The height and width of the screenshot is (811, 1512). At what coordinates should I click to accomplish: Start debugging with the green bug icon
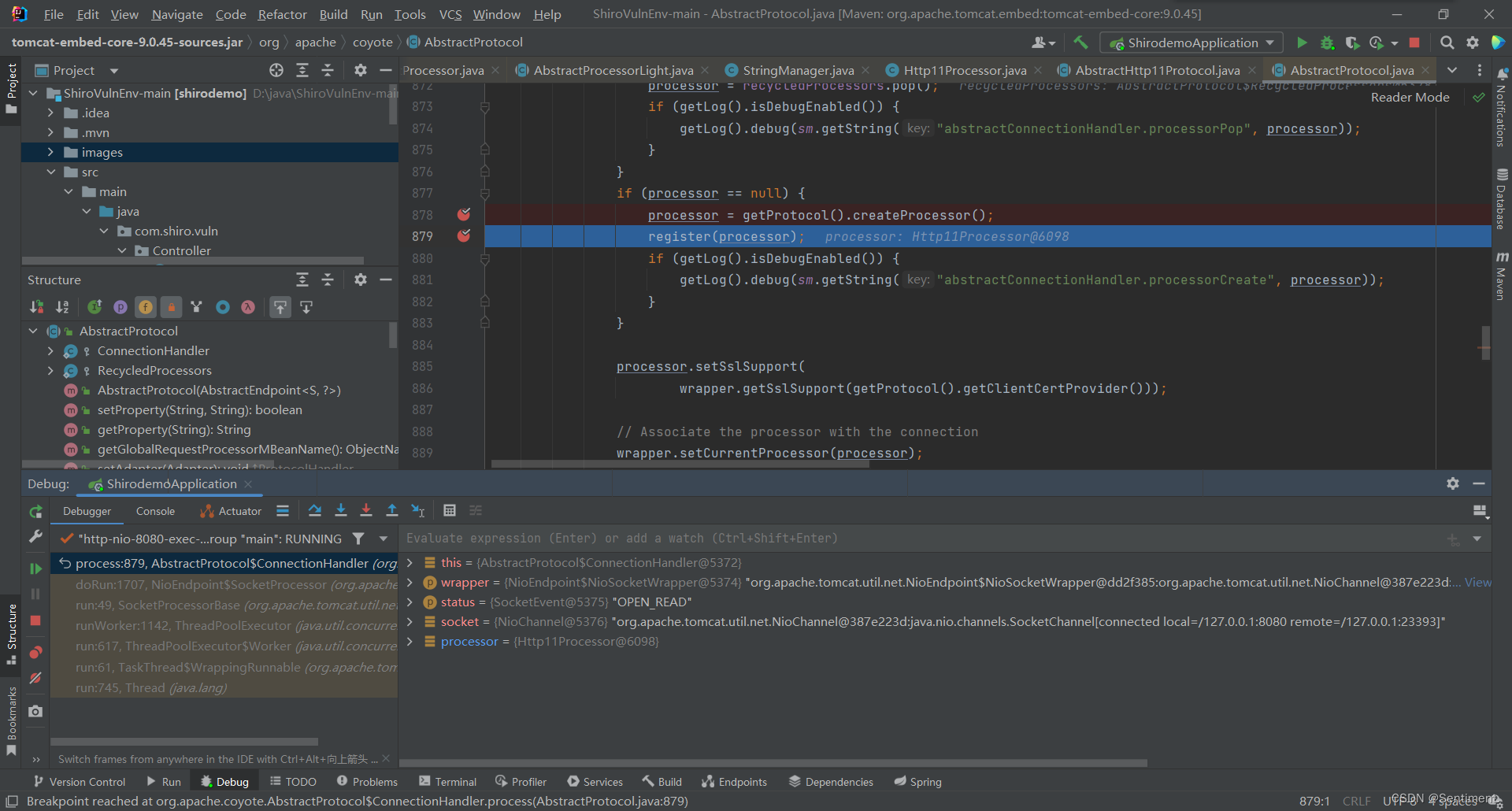[x=1327, y=43]
